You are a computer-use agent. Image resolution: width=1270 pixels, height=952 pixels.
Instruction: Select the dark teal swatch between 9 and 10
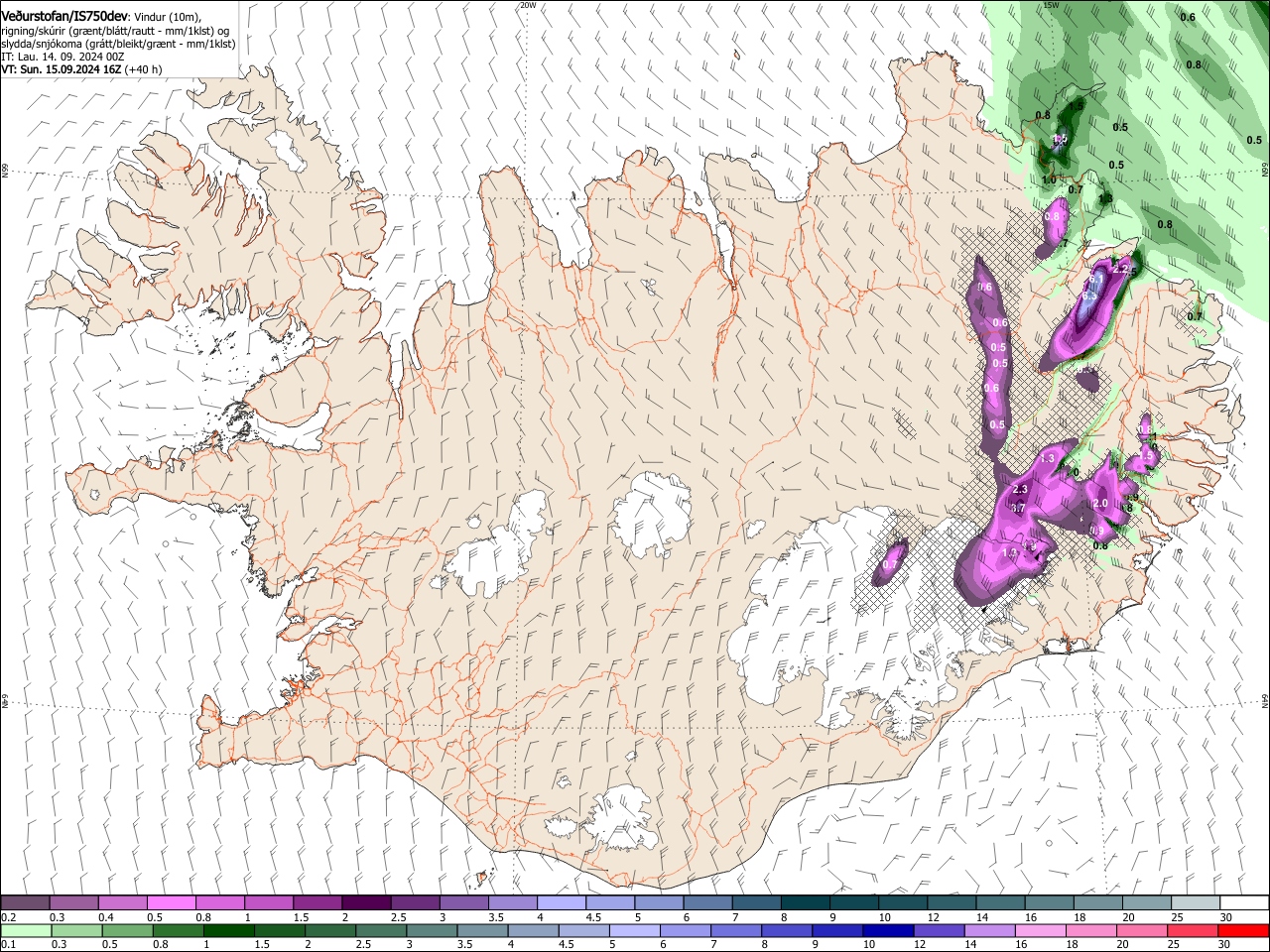[853, 902]
